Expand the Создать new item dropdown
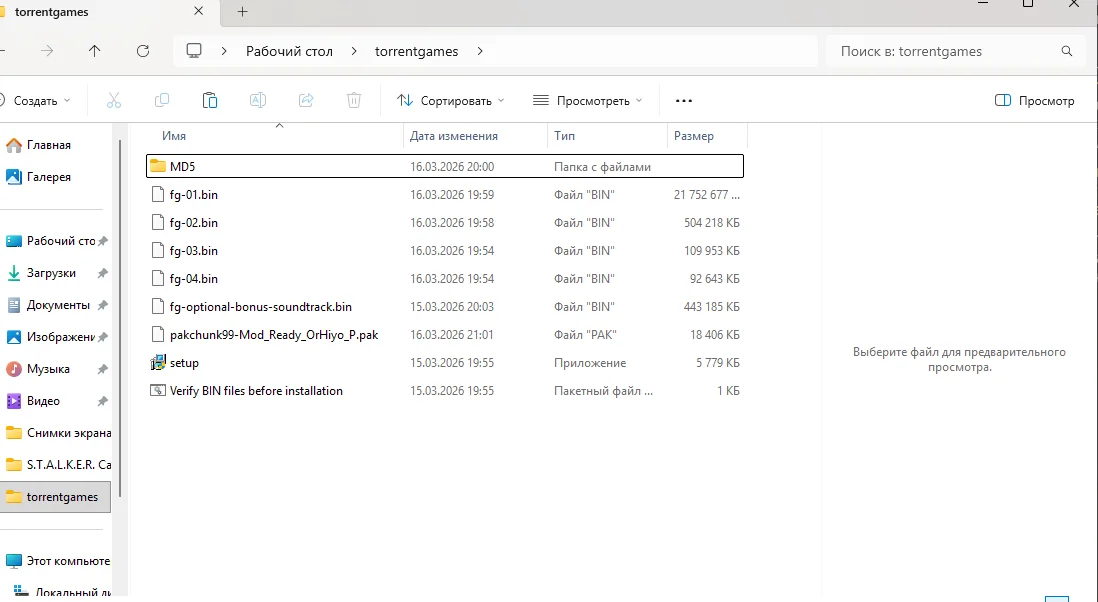1098x602 pixels. pos(36,101)
